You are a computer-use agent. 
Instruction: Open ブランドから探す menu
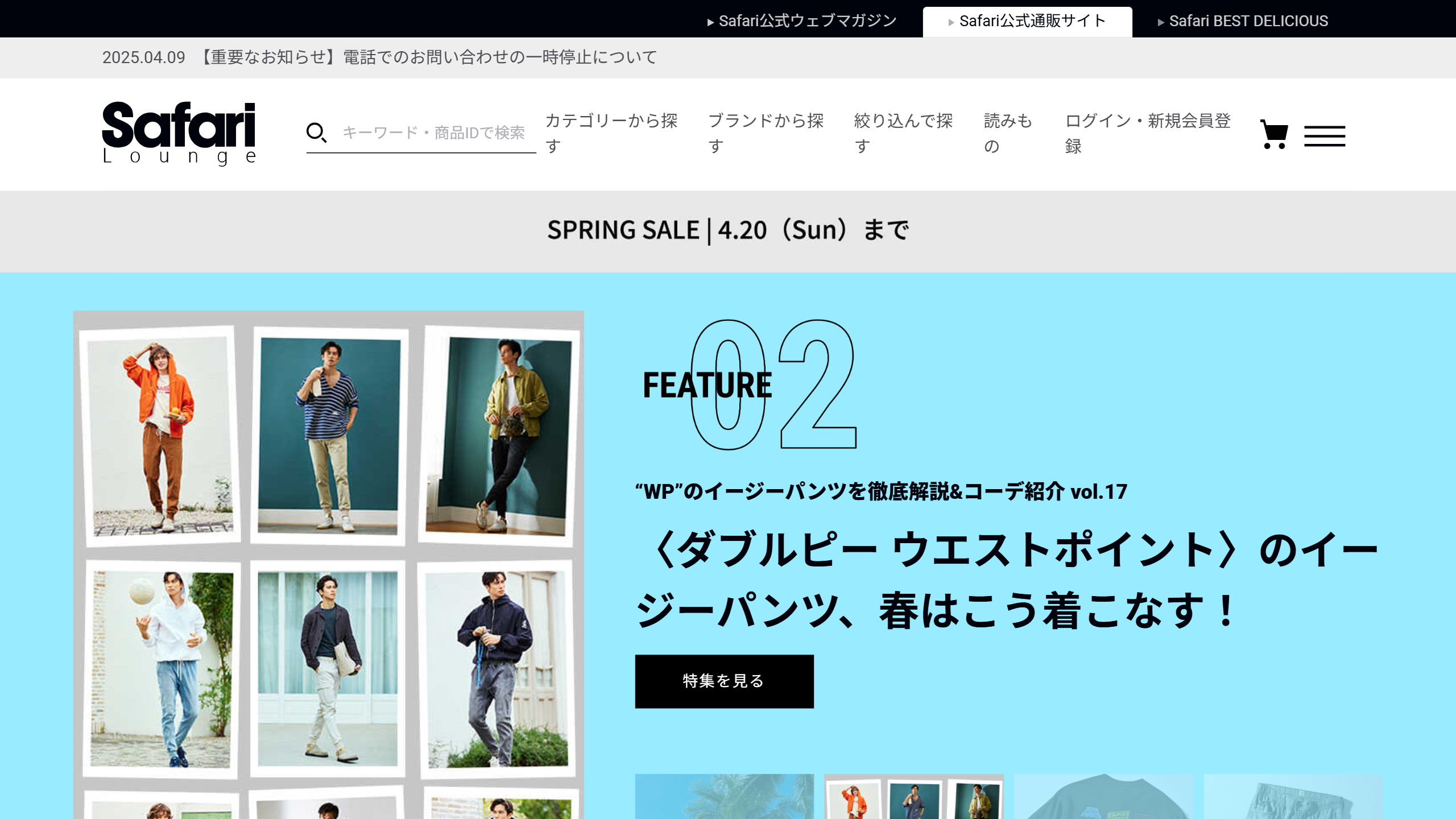point(766,133)
